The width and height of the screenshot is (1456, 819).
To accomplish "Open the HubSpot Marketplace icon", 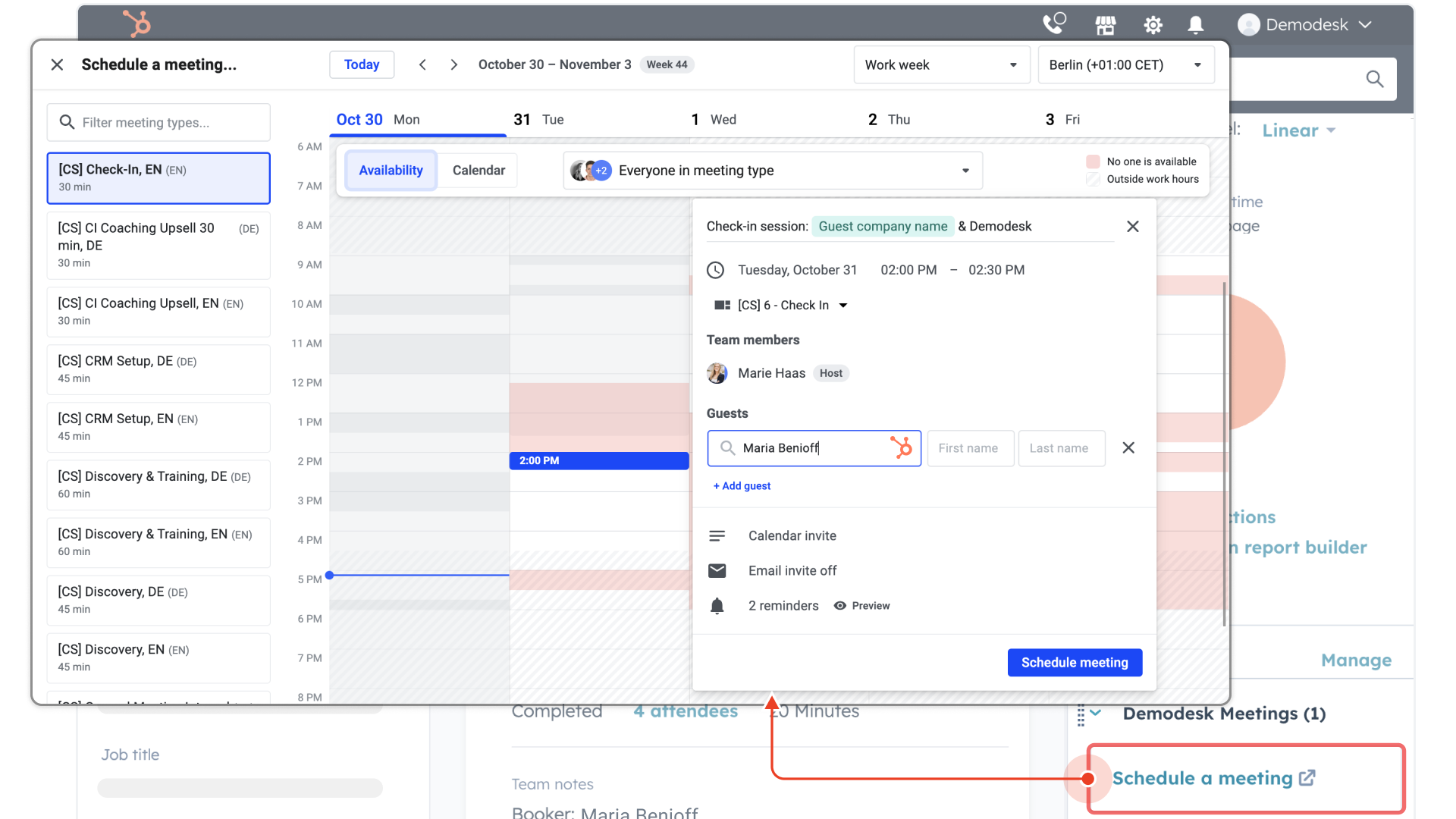I will [1105, 24].
